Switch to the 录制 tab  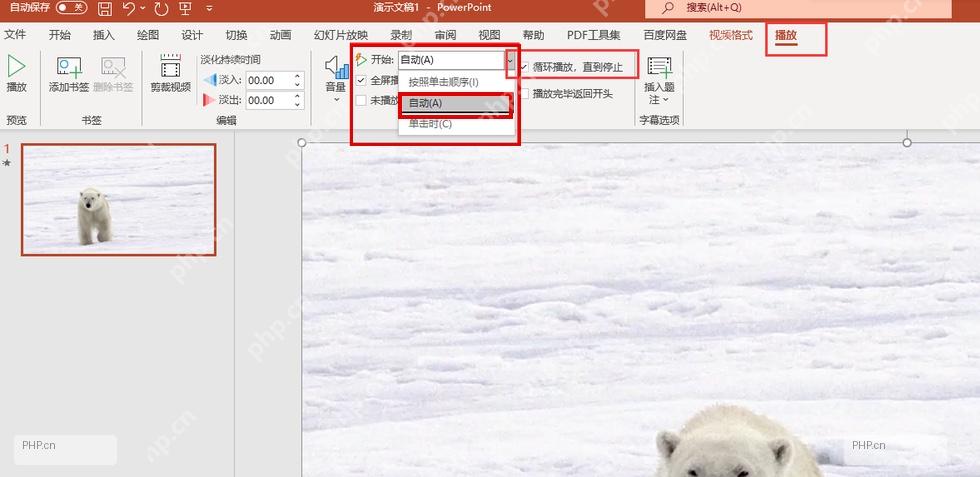[x=401, y=34]
